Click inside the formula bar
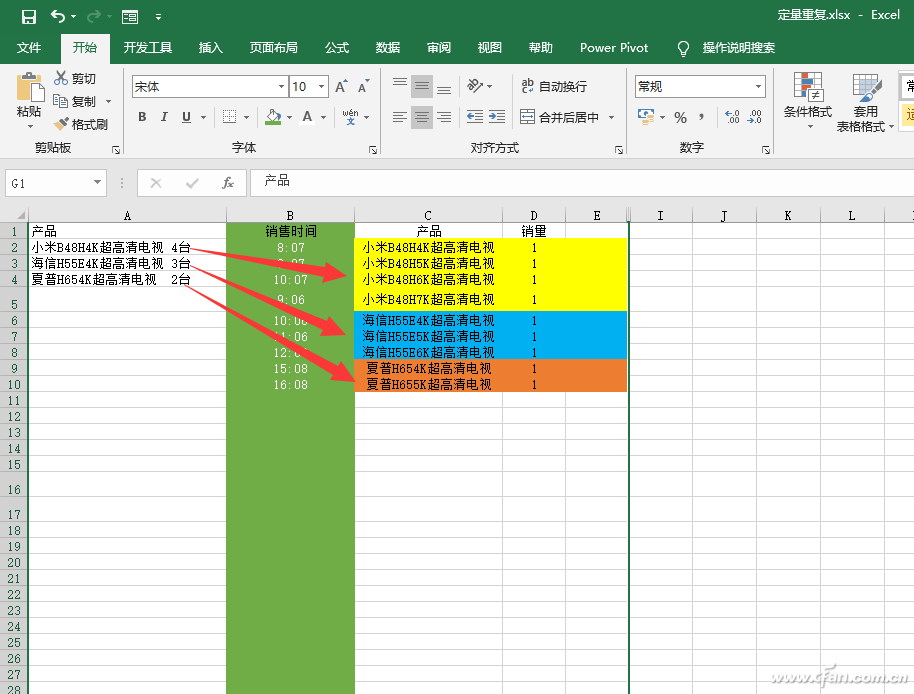Viewport: 914px width, 694px height. click(582, 182)
